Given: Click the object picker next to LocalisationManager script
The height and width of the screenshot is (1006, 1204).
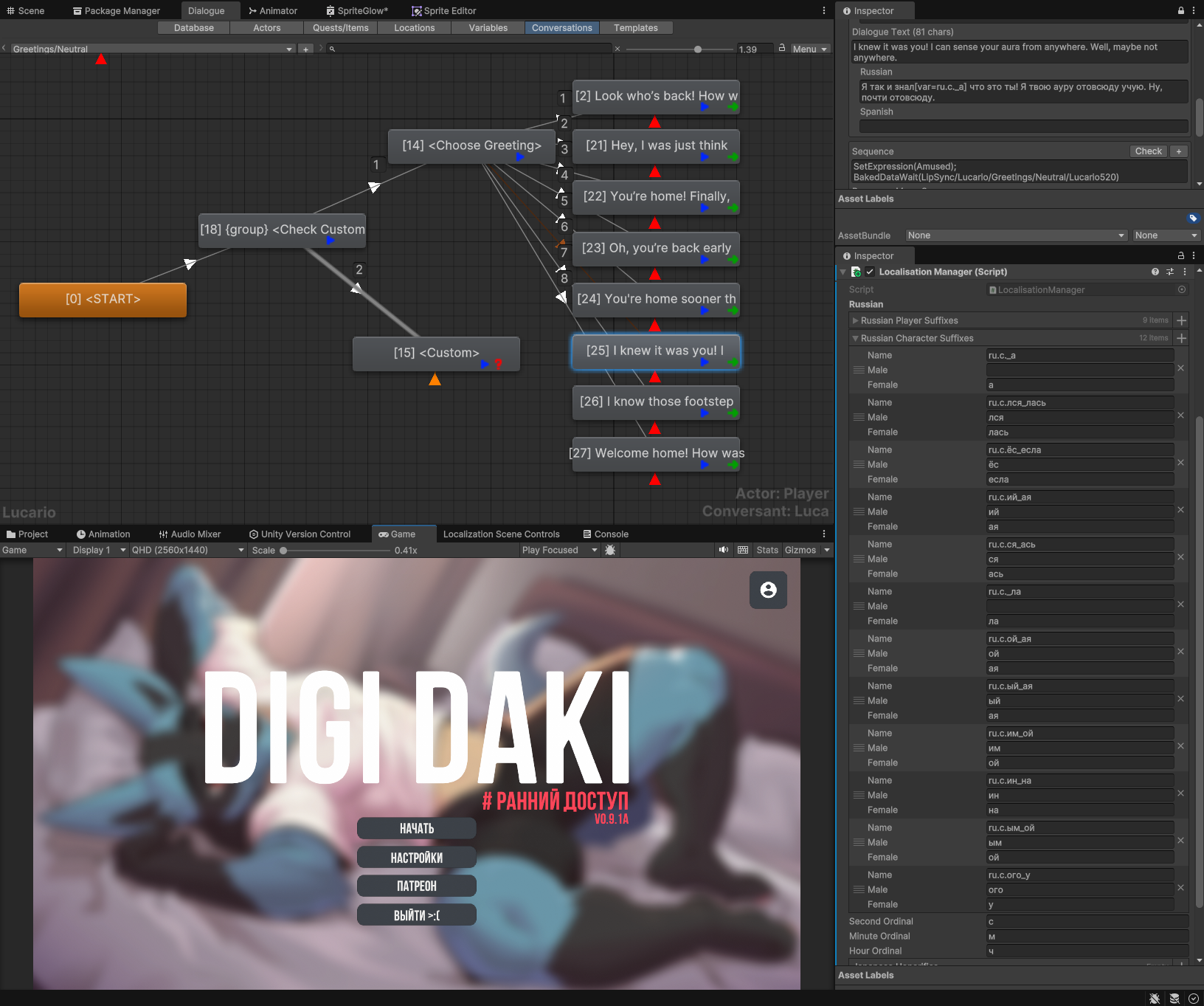Looking at the screenshot, I should click(1182, 290).
